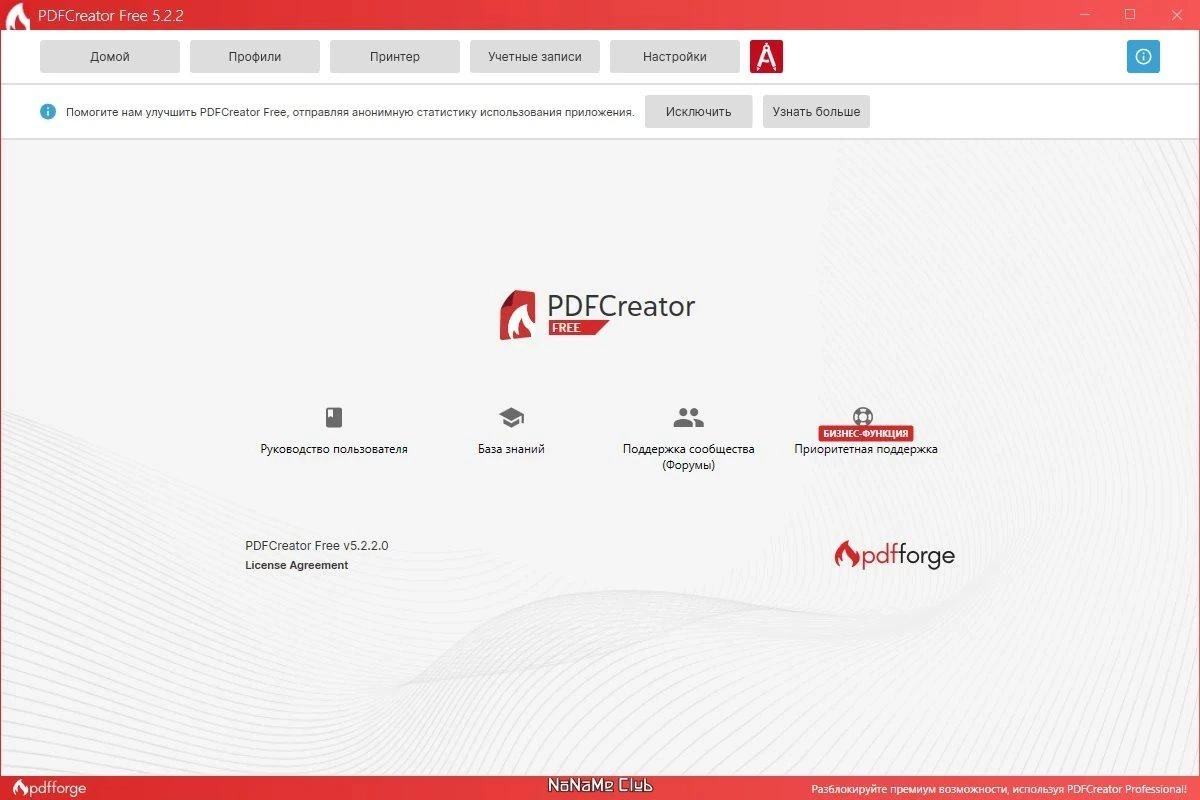Open the Knowledge Base graduation cap icon
1200x800 pixels.
(x=511, y=417)
